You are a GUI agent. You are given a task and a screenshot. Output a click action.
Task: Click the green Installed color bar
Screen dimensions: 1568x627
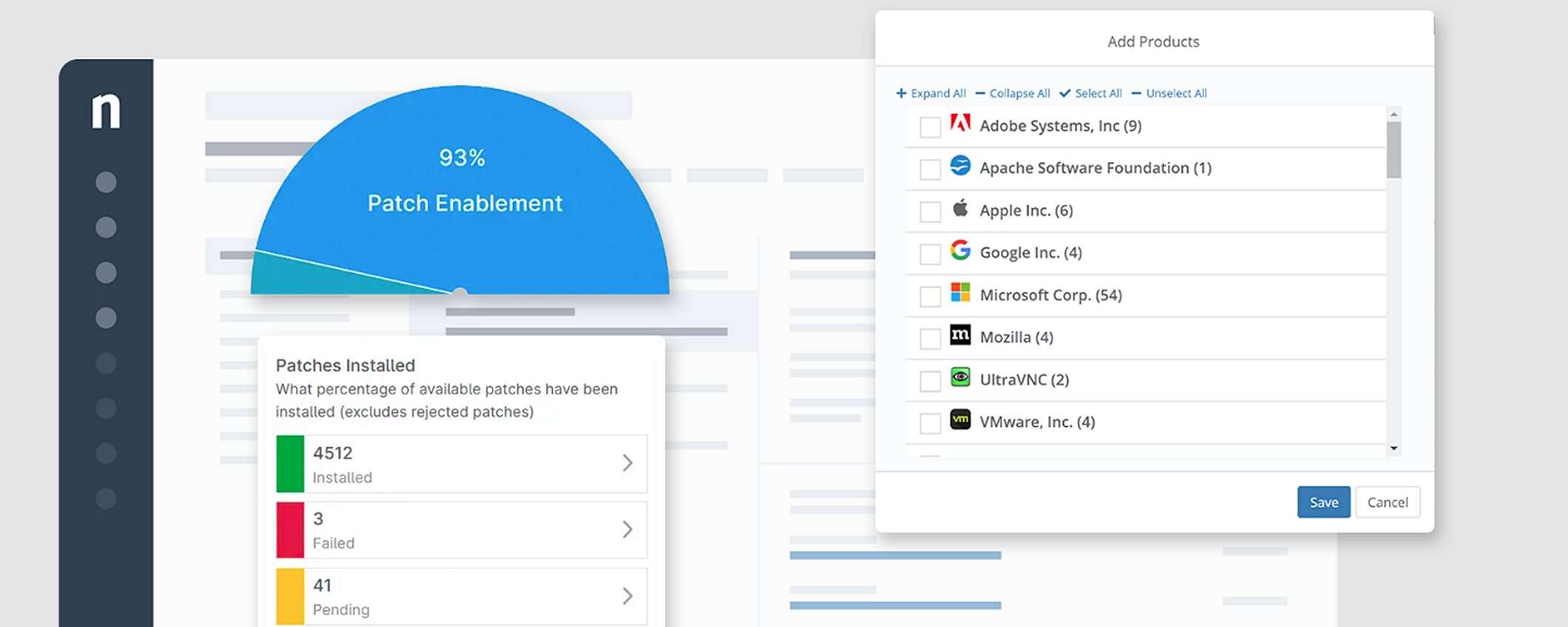pos(290,464)
